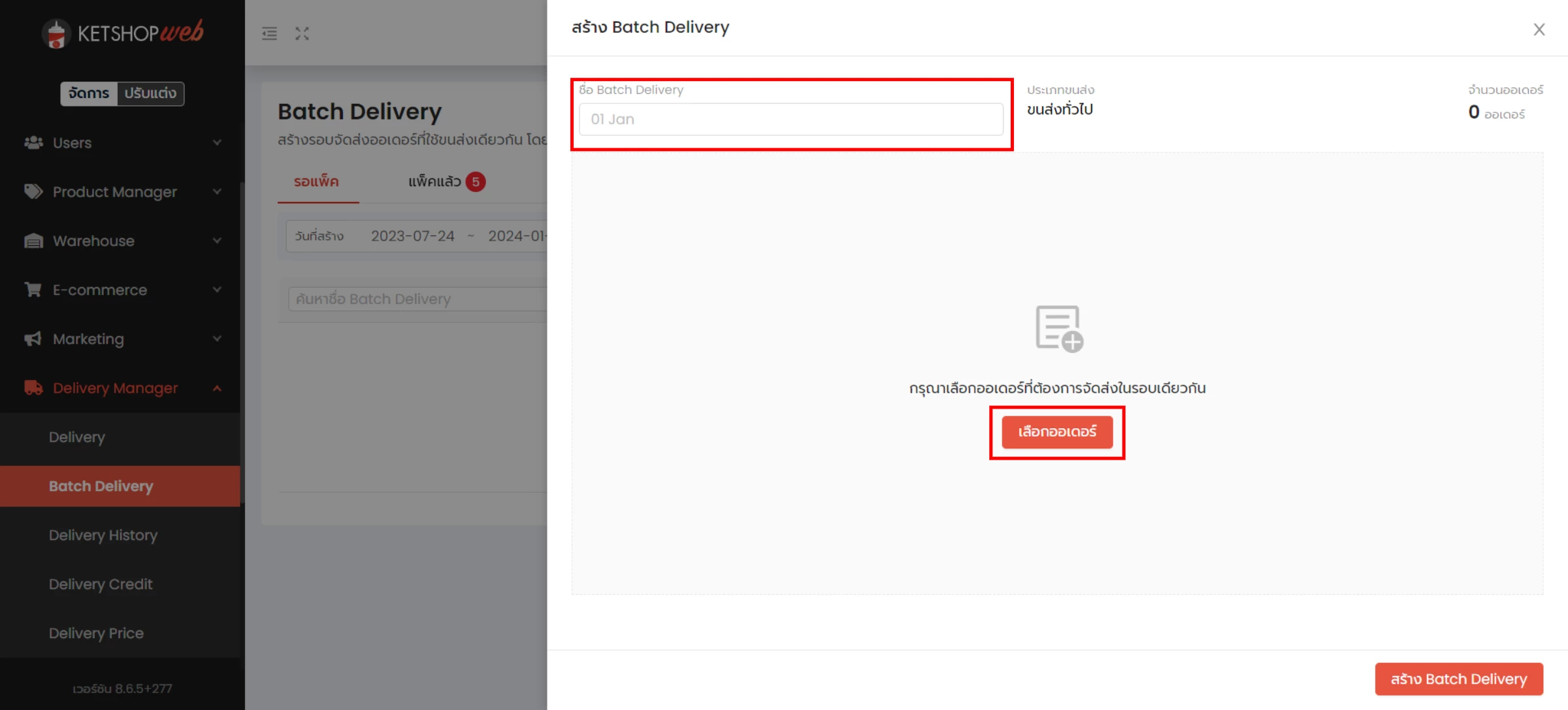Click the Product Manager tag icon
This screenshot has height=710, width=1568.
33,191
